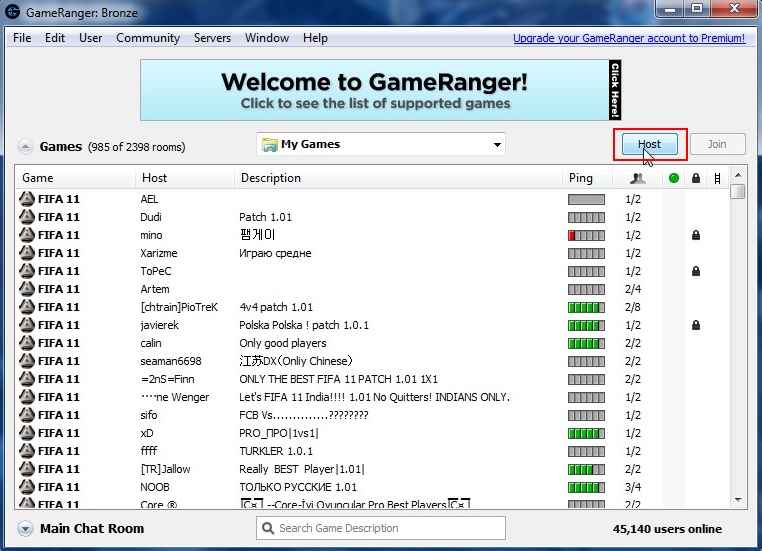Open the Servers menu
The height and width of the screenshot is (551, 762).
pos(212,38)
